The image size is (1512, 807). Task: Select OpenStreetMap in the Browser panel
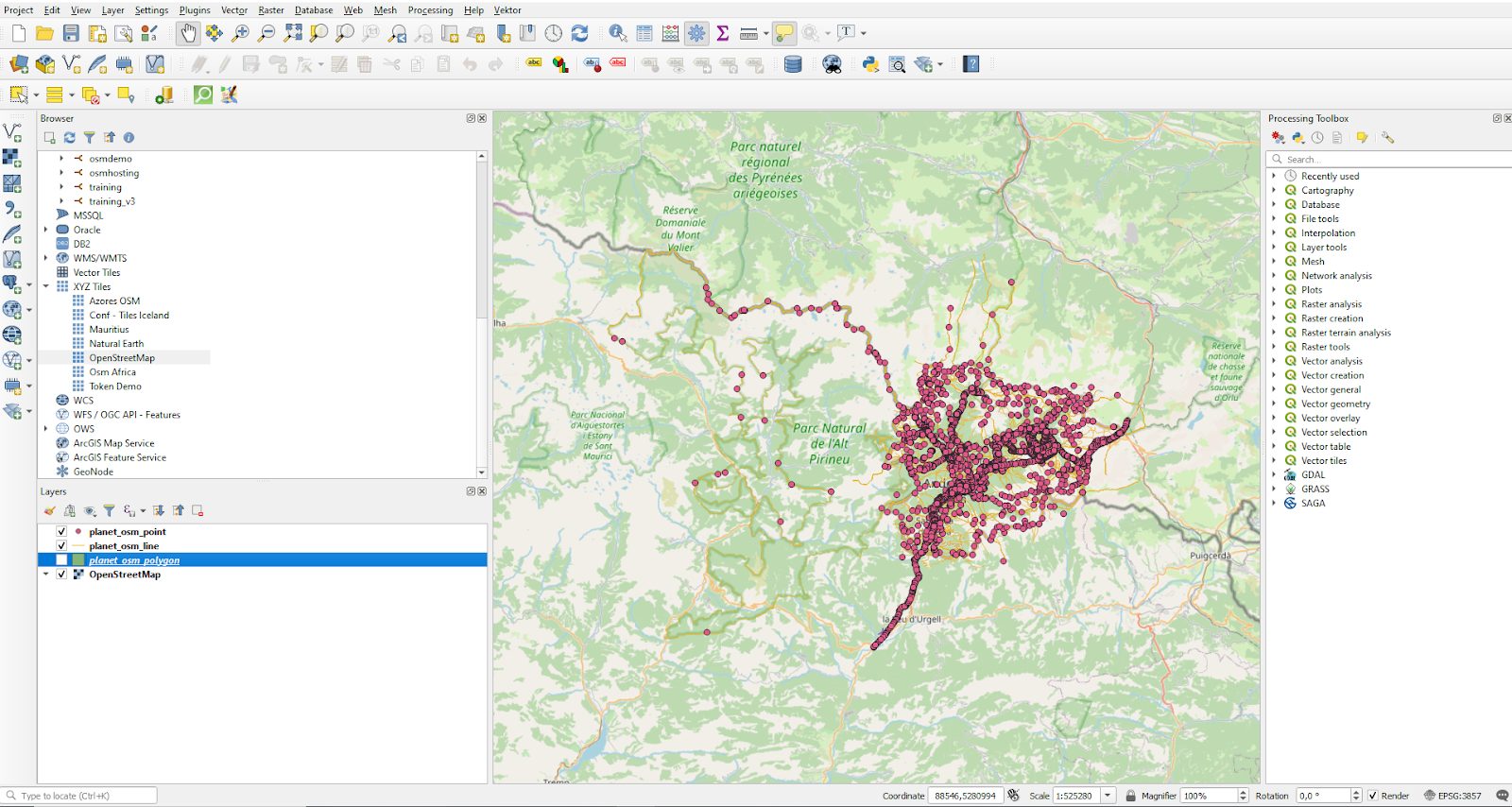tap(122, 358)
